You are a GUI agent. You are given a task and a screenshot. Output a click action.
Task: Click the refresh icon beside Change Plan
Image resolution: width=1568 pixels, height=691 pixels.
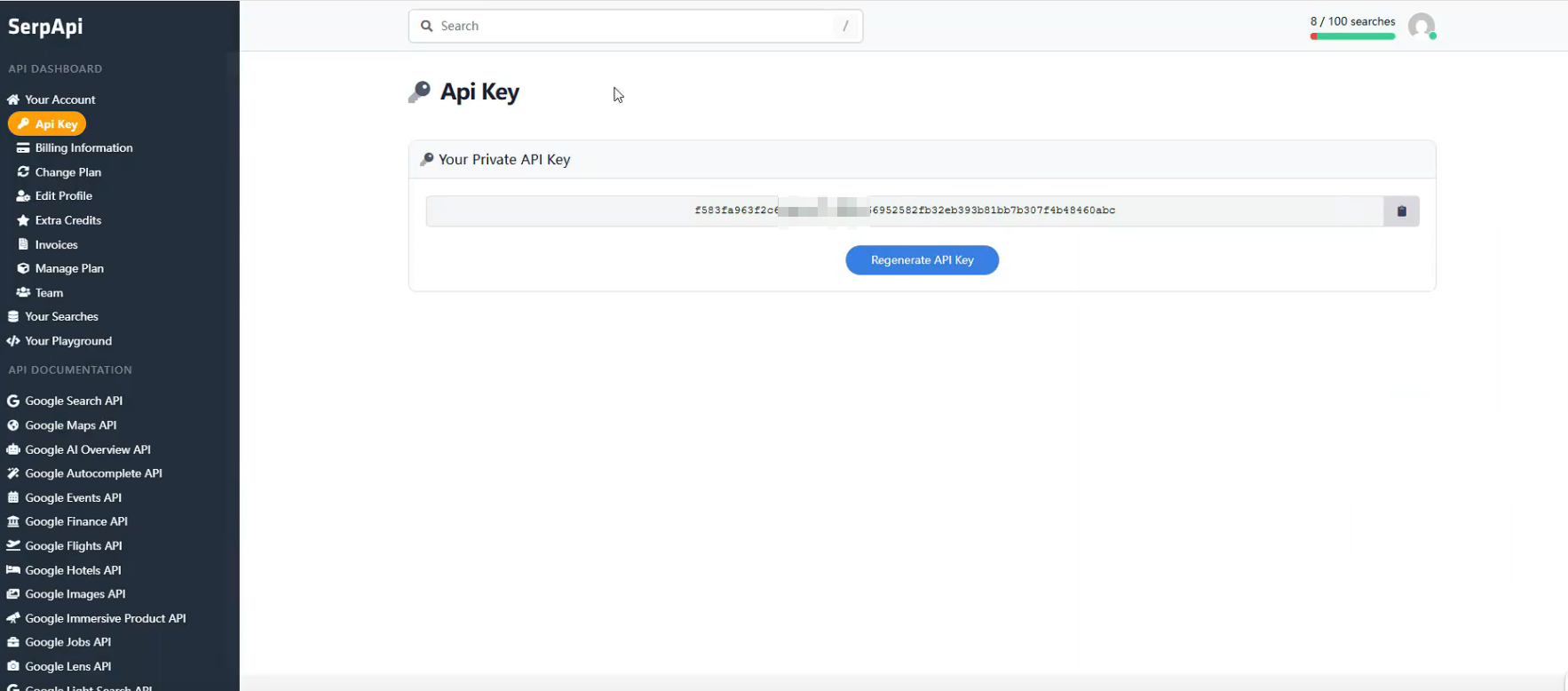[23, 172]
